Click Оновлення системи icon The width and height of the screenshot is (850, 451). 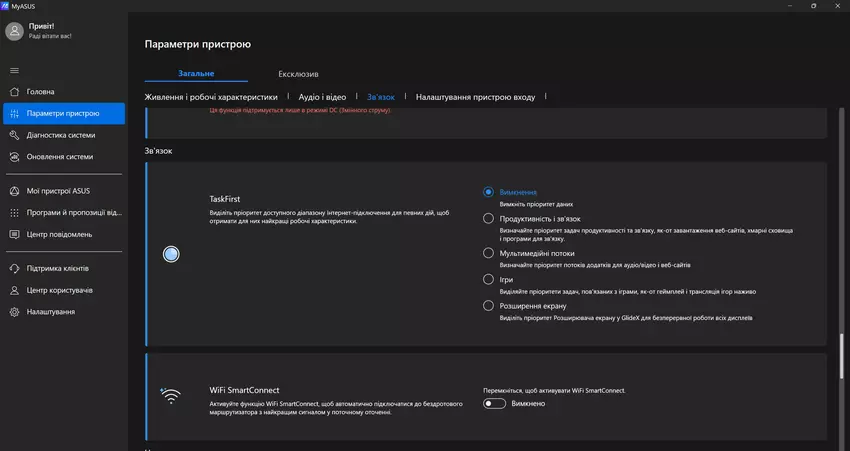coord(14,157)
